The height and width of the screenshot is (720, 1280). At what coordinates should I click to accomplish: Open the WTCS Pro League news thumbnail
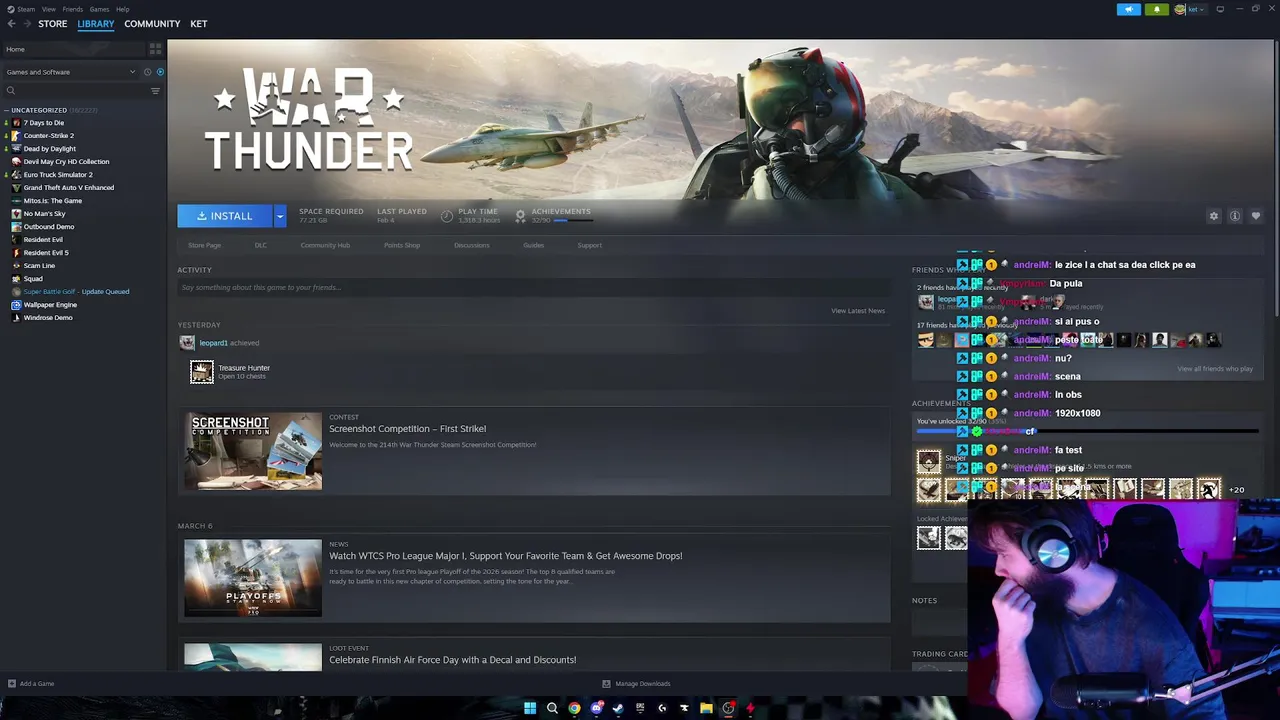click(x=253, y=578)
